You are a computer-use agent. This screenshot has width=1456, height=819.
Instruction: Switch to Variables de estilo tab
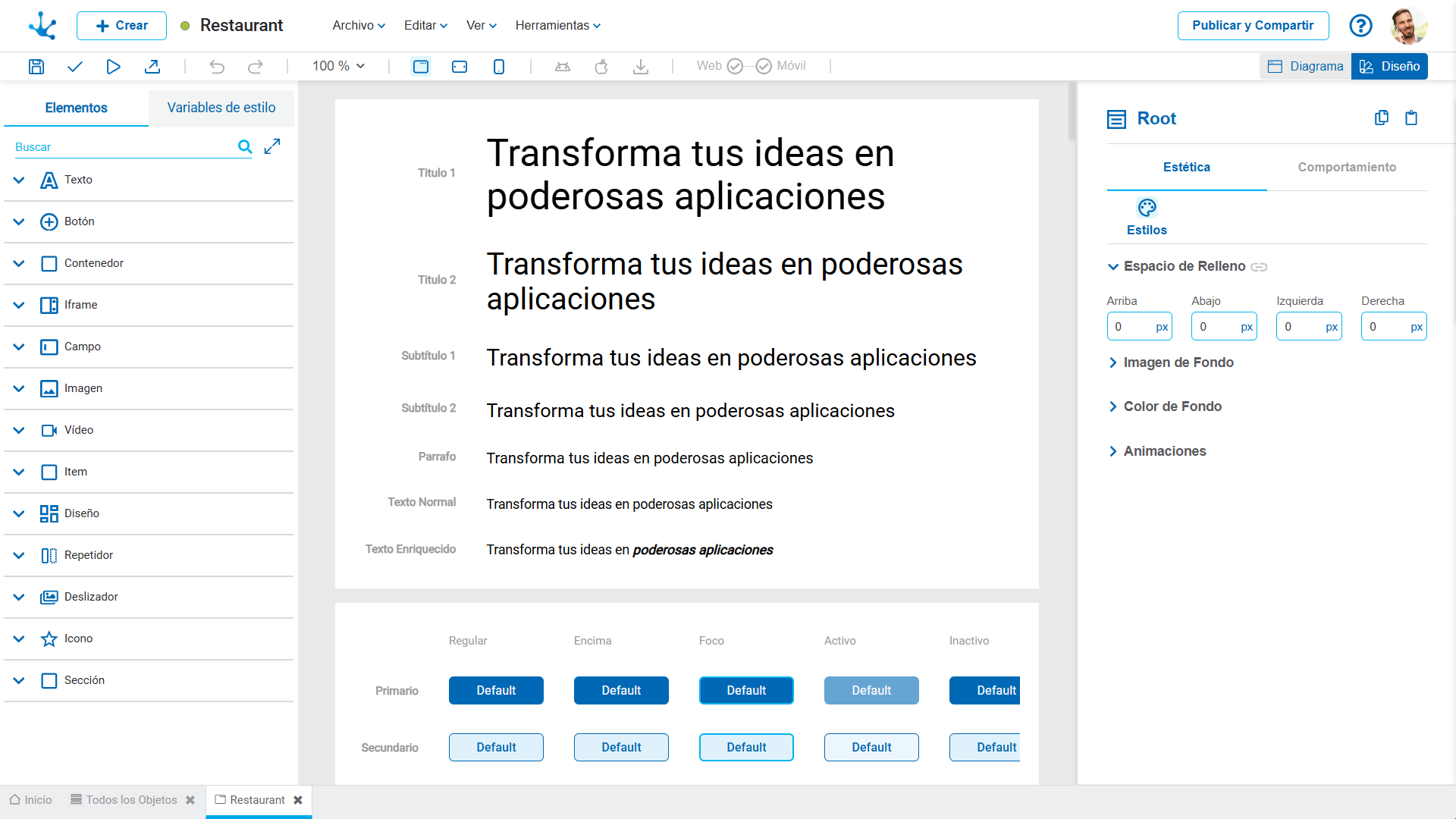click(x=221, y=108)
